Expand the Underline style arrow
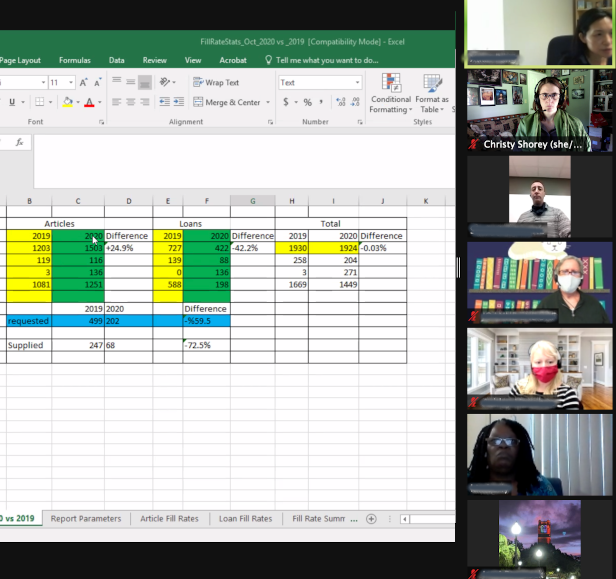Image resolution: width=616 pixels, height=579 pixels. click(x=23, y=102)
